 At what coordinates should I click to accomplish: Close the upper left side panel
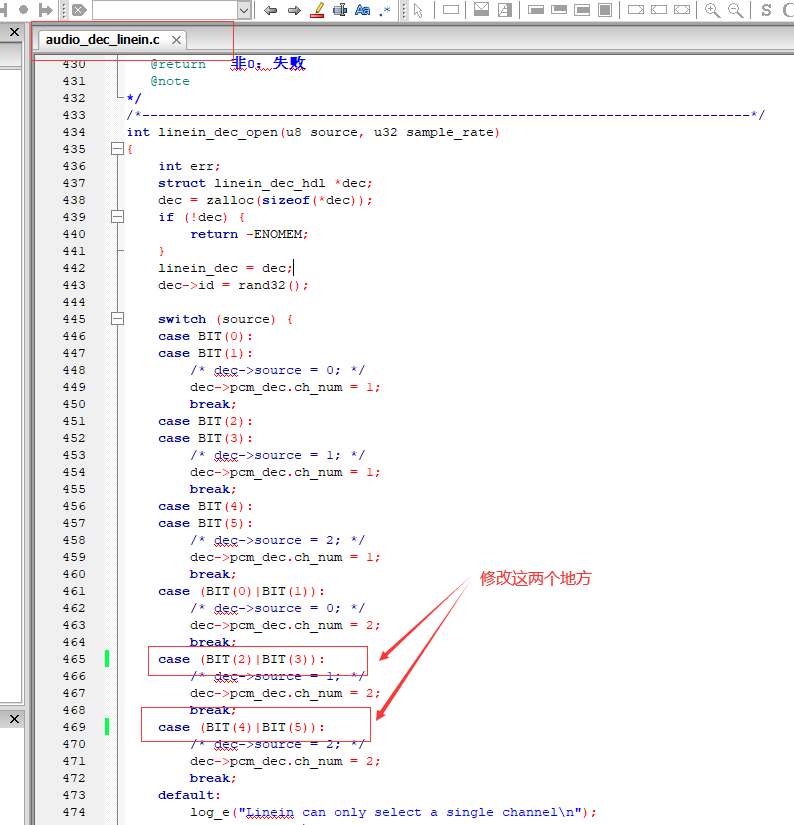pos(14,32)
